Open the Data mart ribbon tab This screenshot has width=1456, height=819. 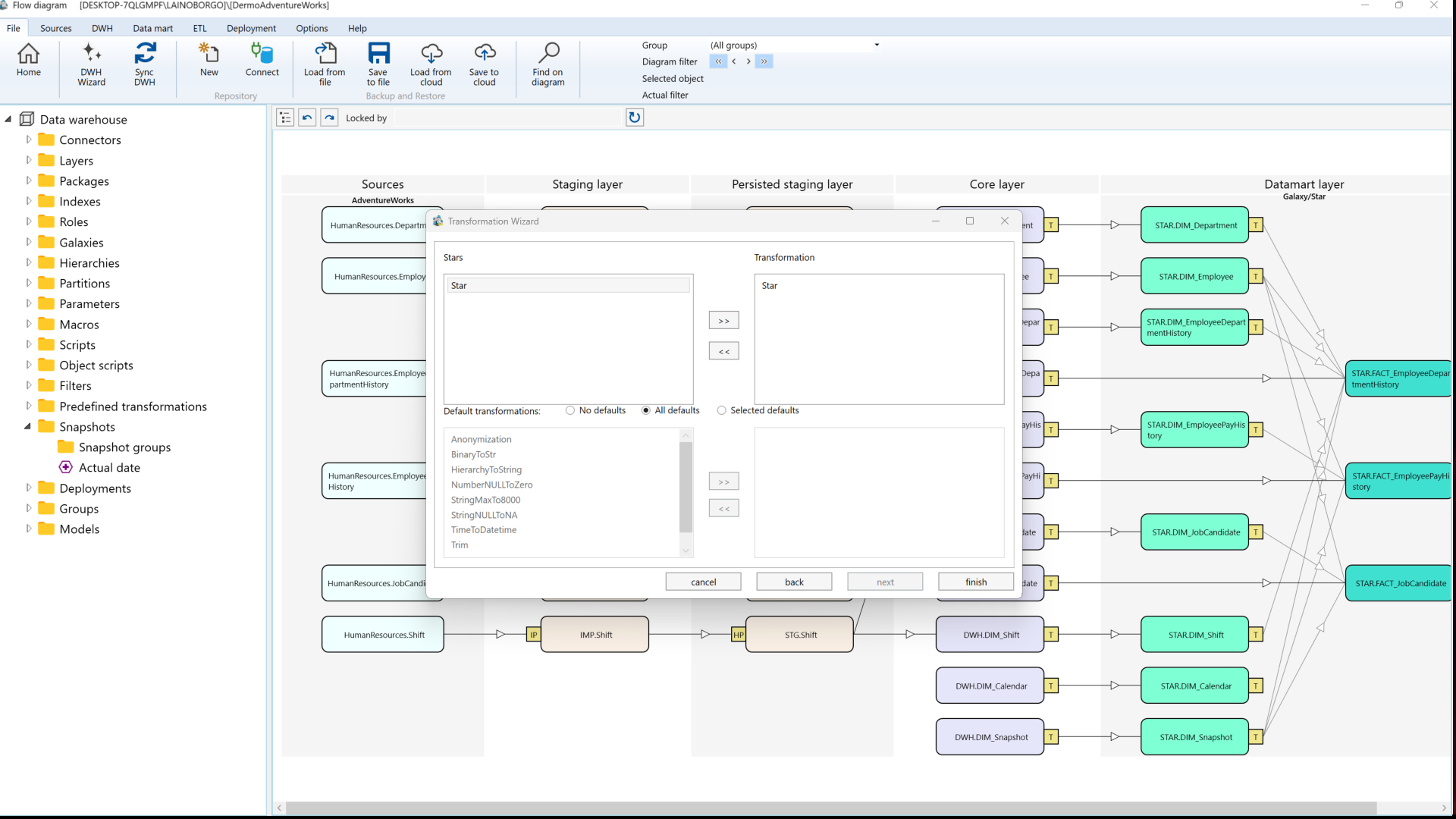pyautogui.click(x=153, y=28)
